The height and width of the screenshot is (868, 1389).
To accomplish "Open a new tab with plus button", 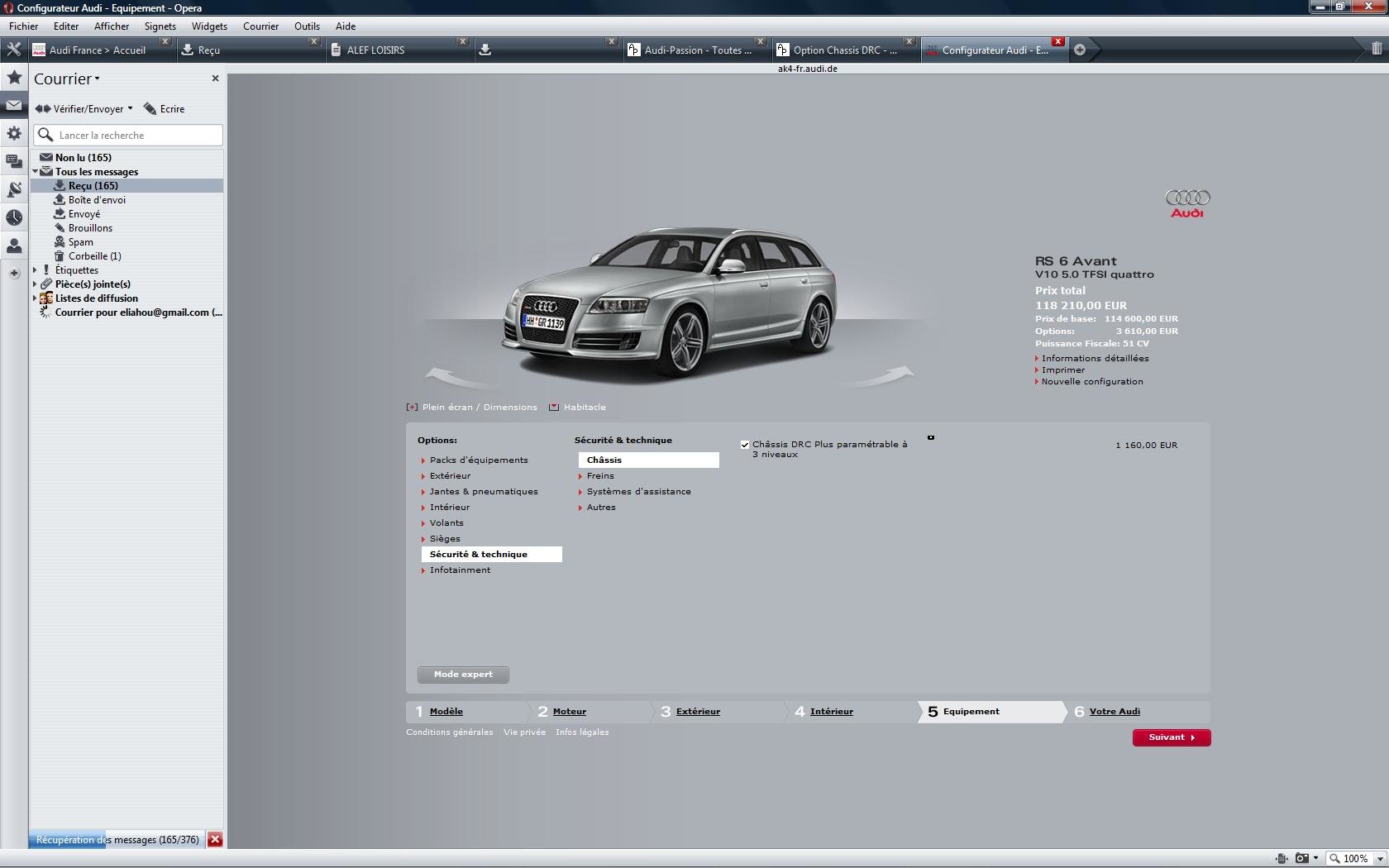I will 1080,50.
